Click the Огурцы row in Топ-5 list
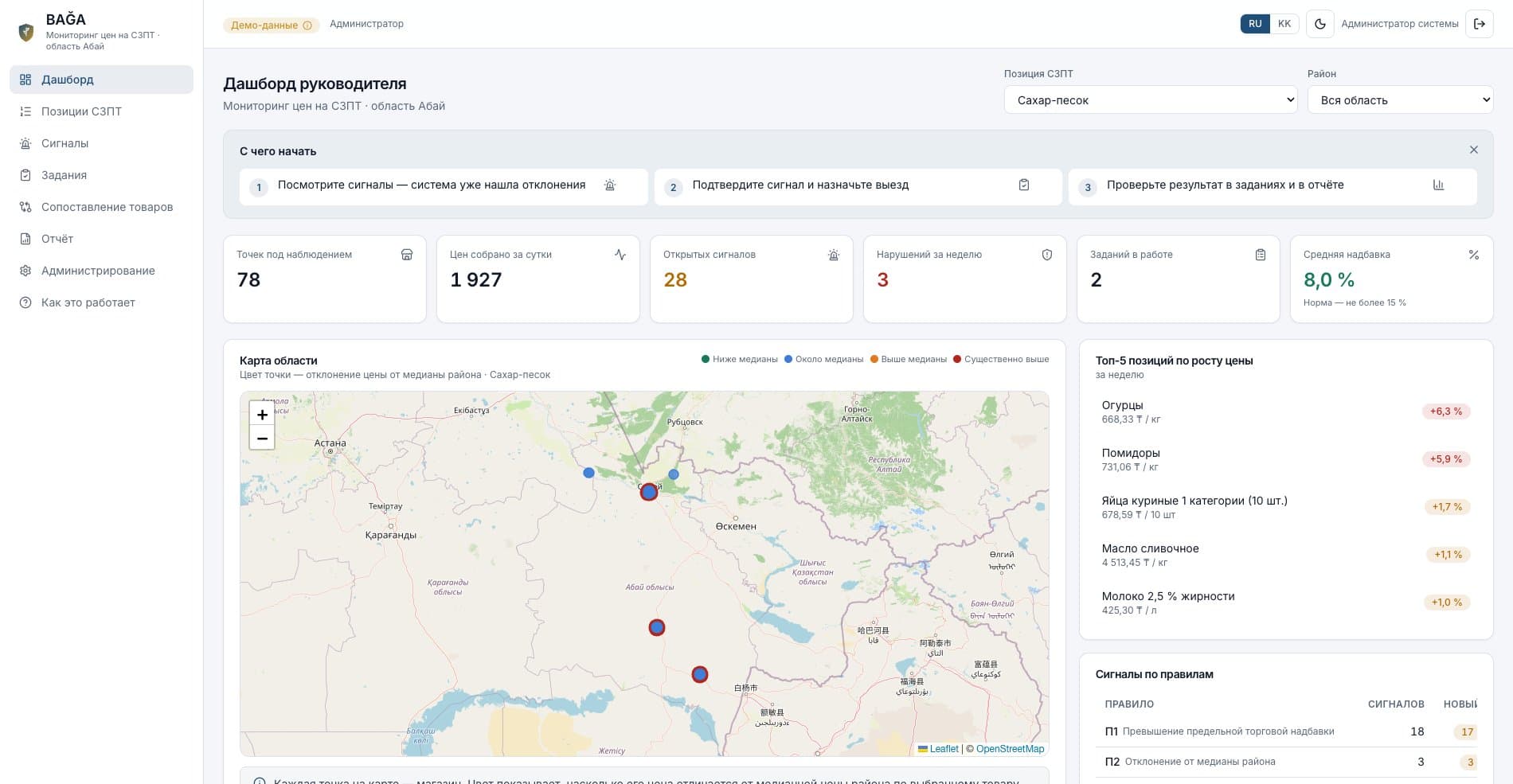The height and width of the screenshot is (784, 1513). tap(1286, 412)
